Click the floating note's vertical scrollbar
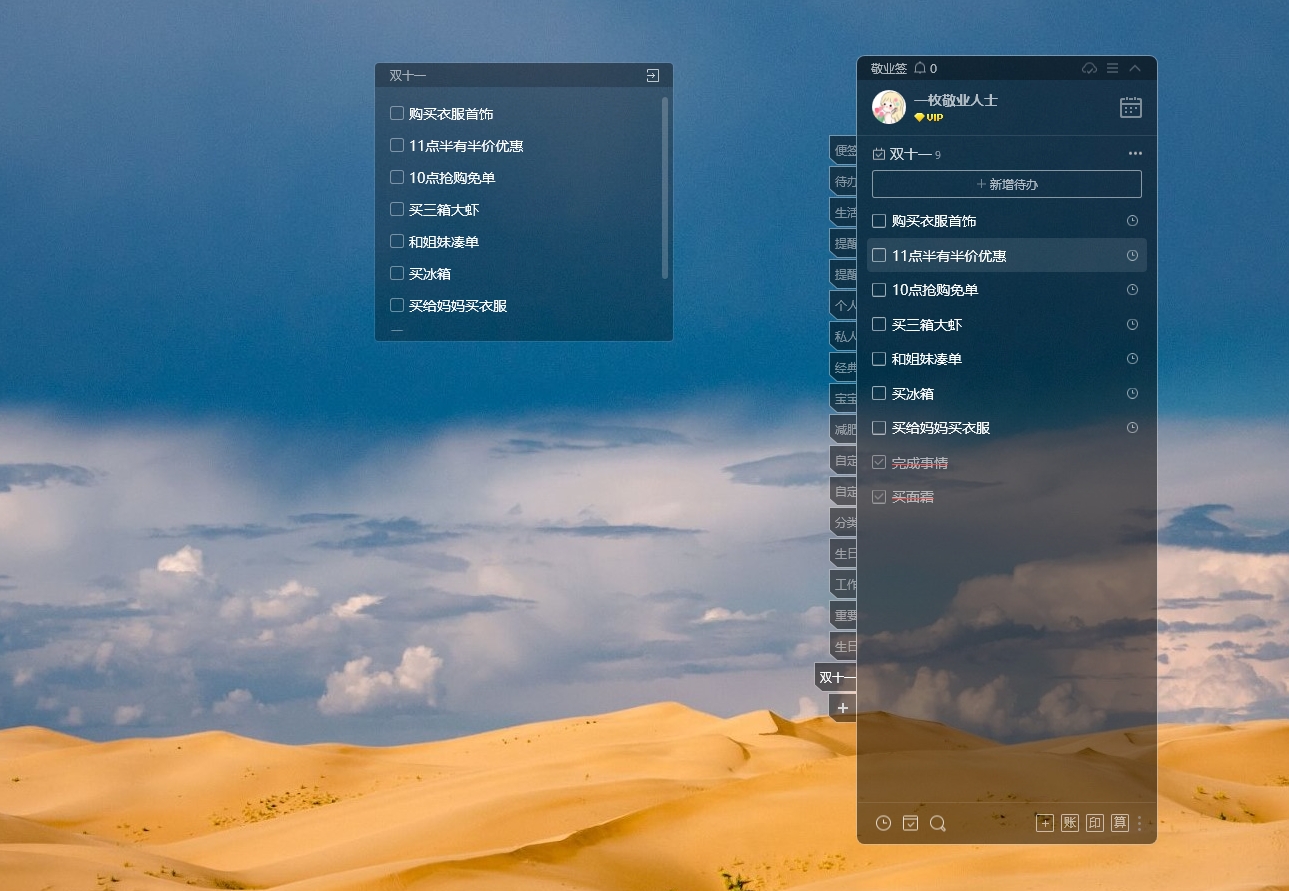Image resolution: width=1289 pixels, height=891 pixels. pyautogui.click(x=665, y=187)
